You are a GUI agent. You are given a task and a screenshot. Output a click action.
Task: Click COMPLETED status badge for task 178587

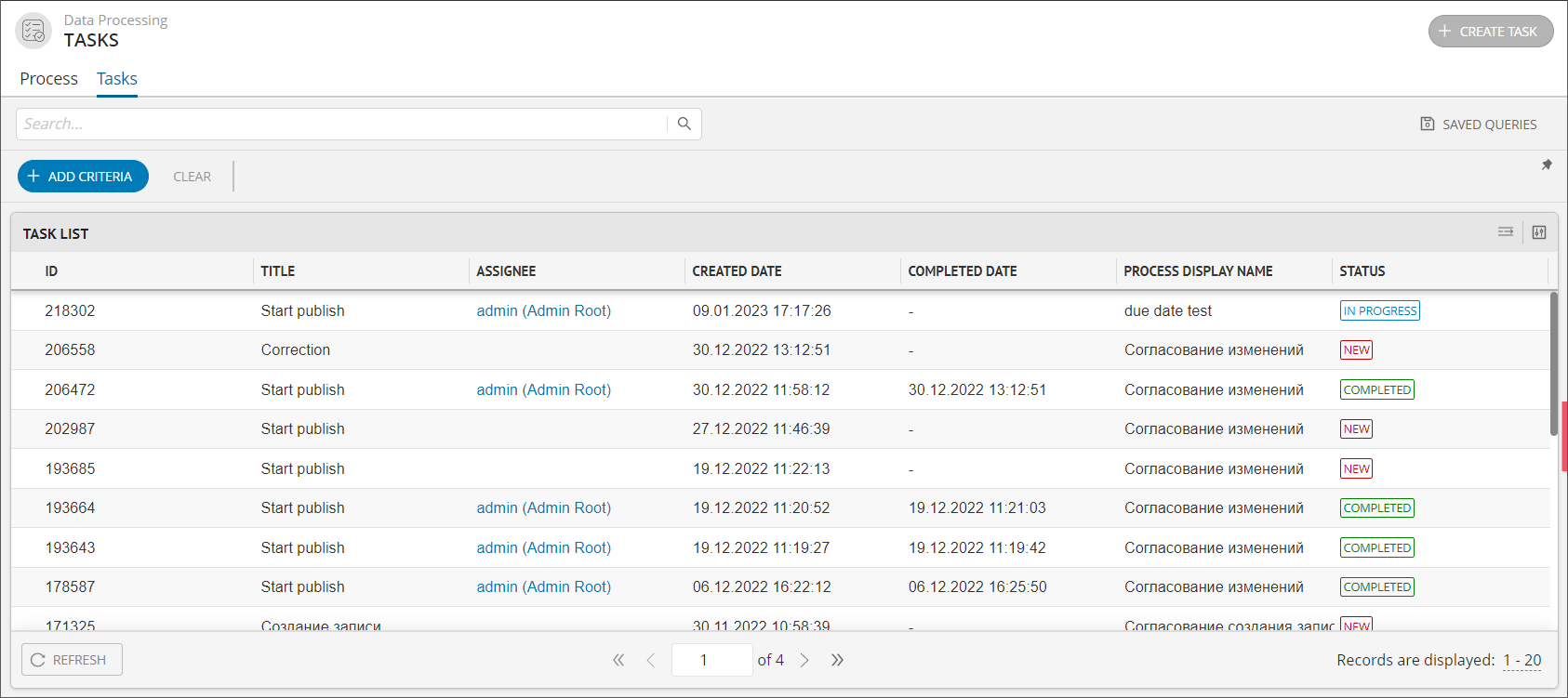1377,586
